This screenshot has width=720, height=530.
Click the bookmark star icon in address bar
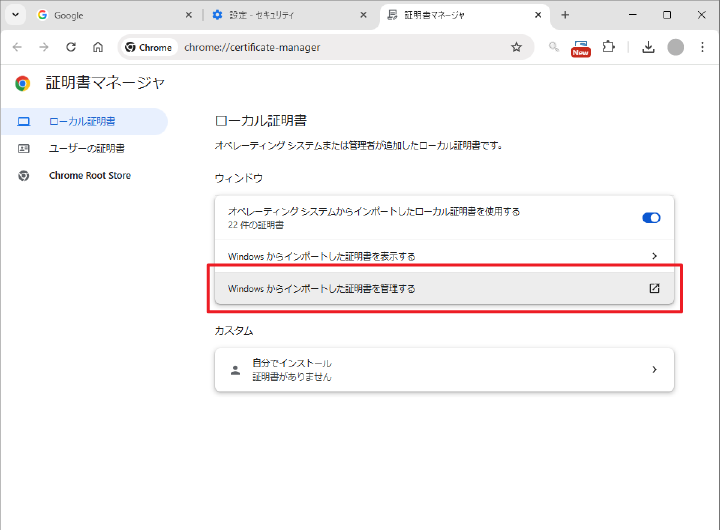[516, 47]
